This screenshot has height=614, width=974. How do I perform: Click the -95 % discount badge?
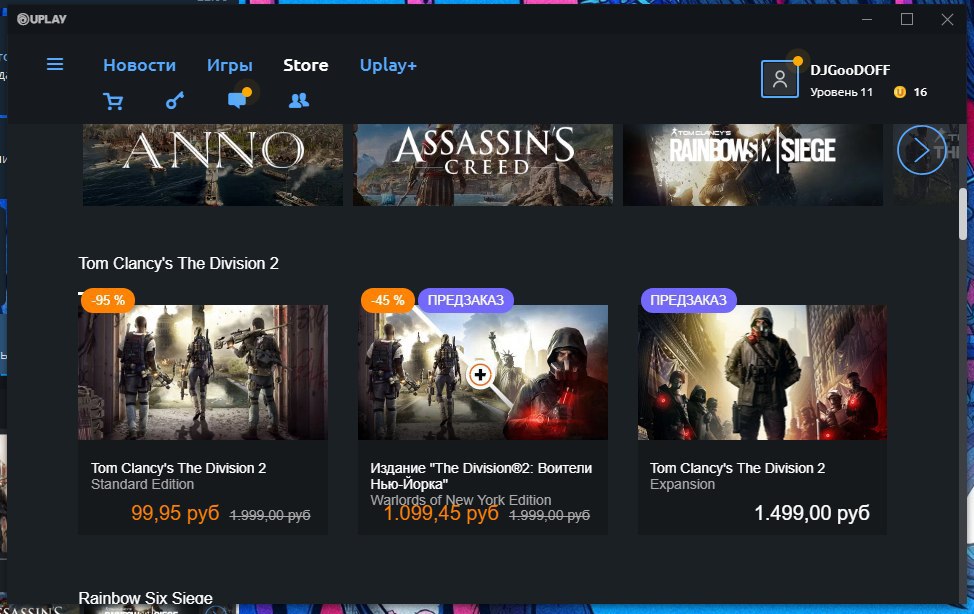click(108, 300)
